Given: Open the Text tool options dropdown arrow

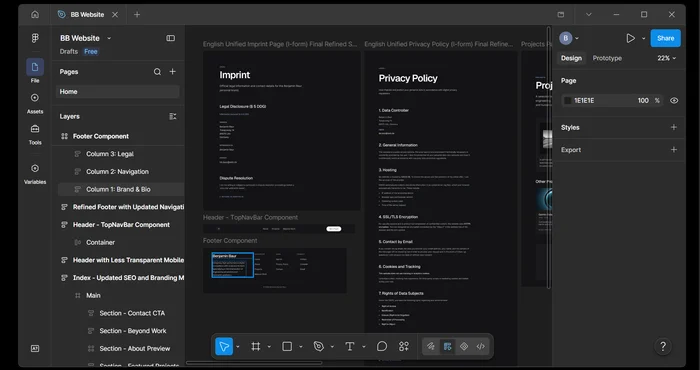Looking at the screenshot, I should 363,347.
